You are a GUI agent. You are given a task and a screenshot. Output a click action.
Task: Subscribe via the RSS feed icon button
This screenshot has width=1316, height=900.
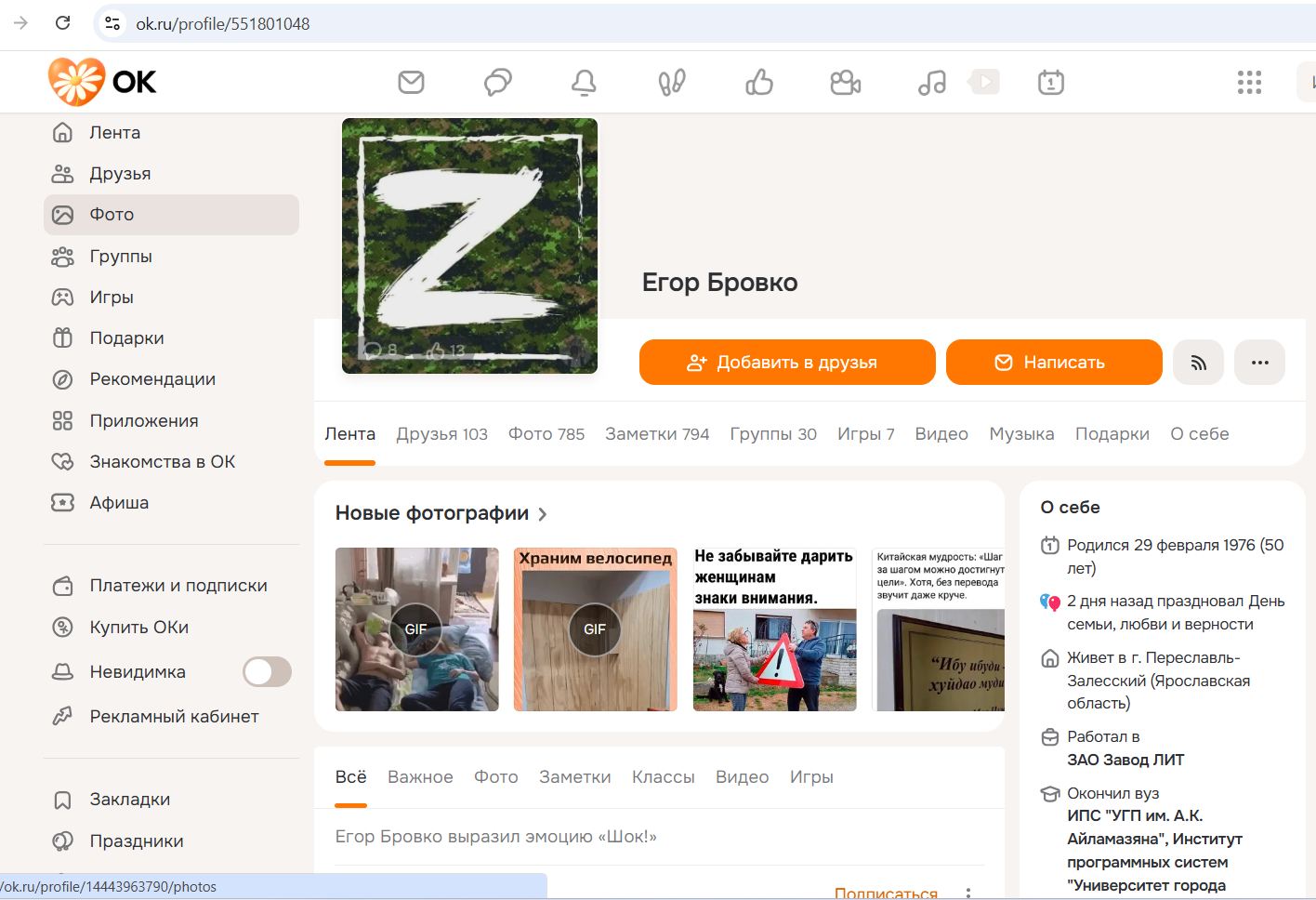pyautogui.click(x=1198, y=363)
